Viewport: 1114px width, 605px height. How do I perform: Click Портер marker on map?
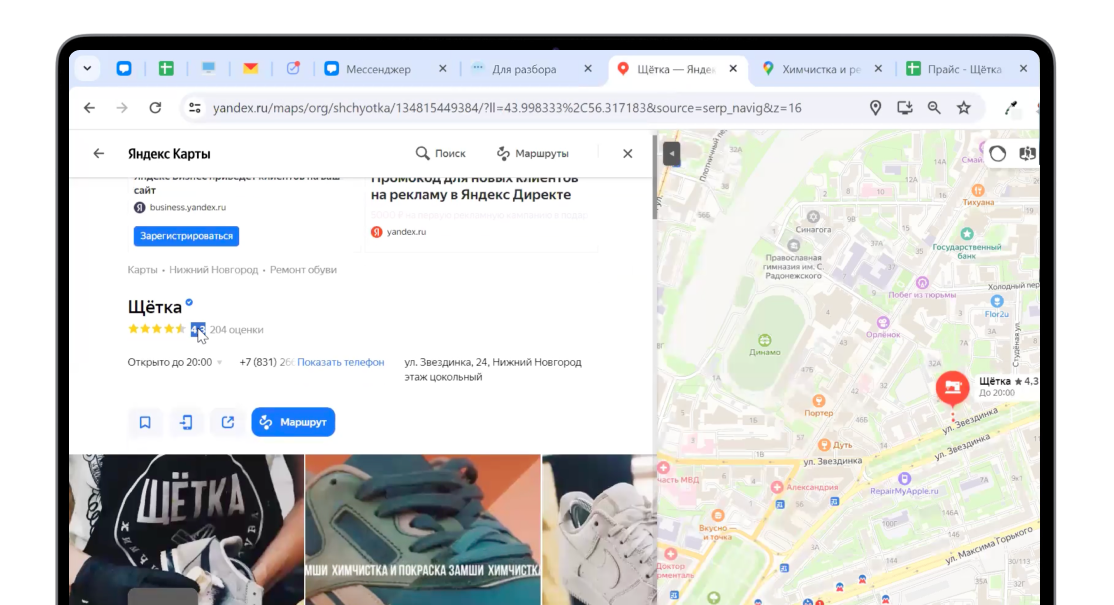tap(818, 401)
